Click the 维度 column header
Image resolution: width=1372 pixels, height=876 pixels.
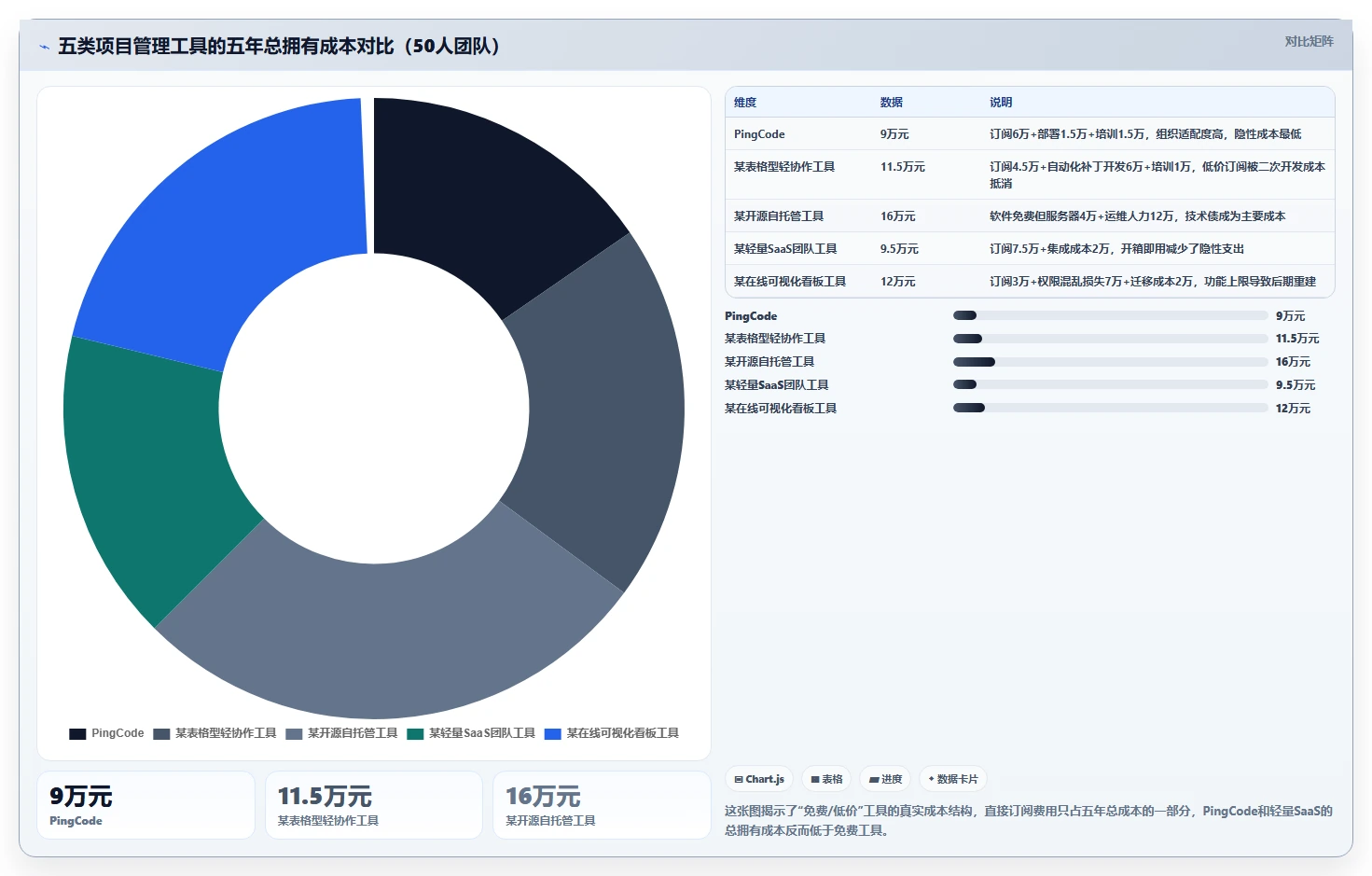point(745,103)
